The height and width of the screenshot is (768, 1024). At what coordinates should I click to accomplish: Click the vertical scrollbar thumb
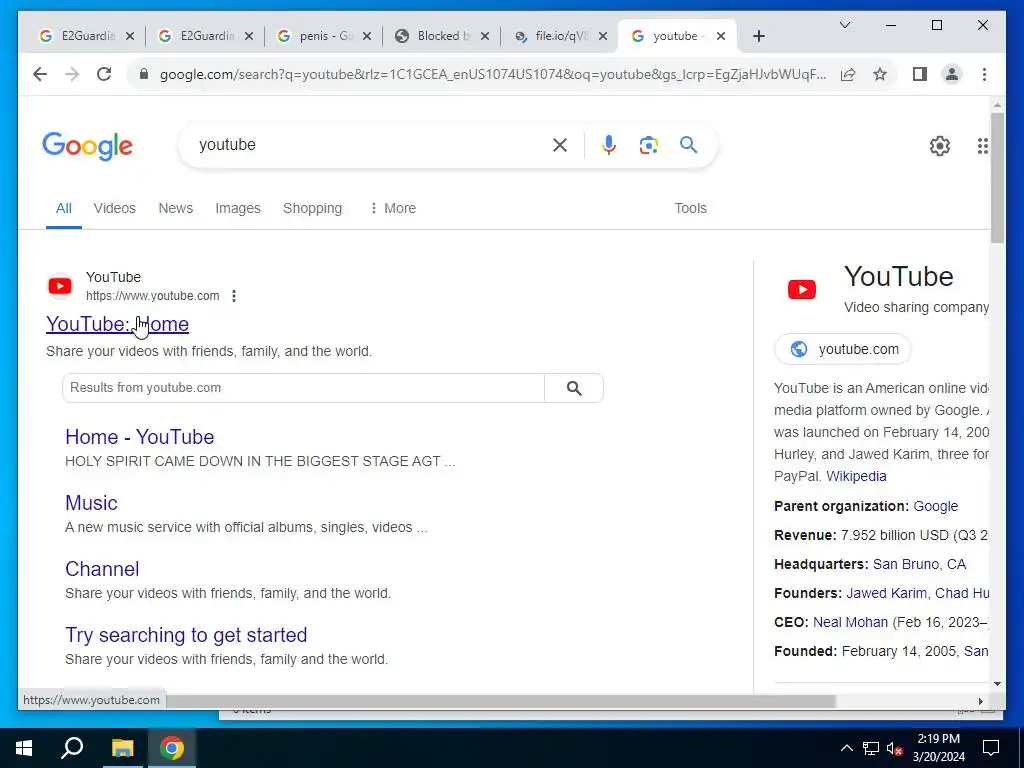coord(997,178)
